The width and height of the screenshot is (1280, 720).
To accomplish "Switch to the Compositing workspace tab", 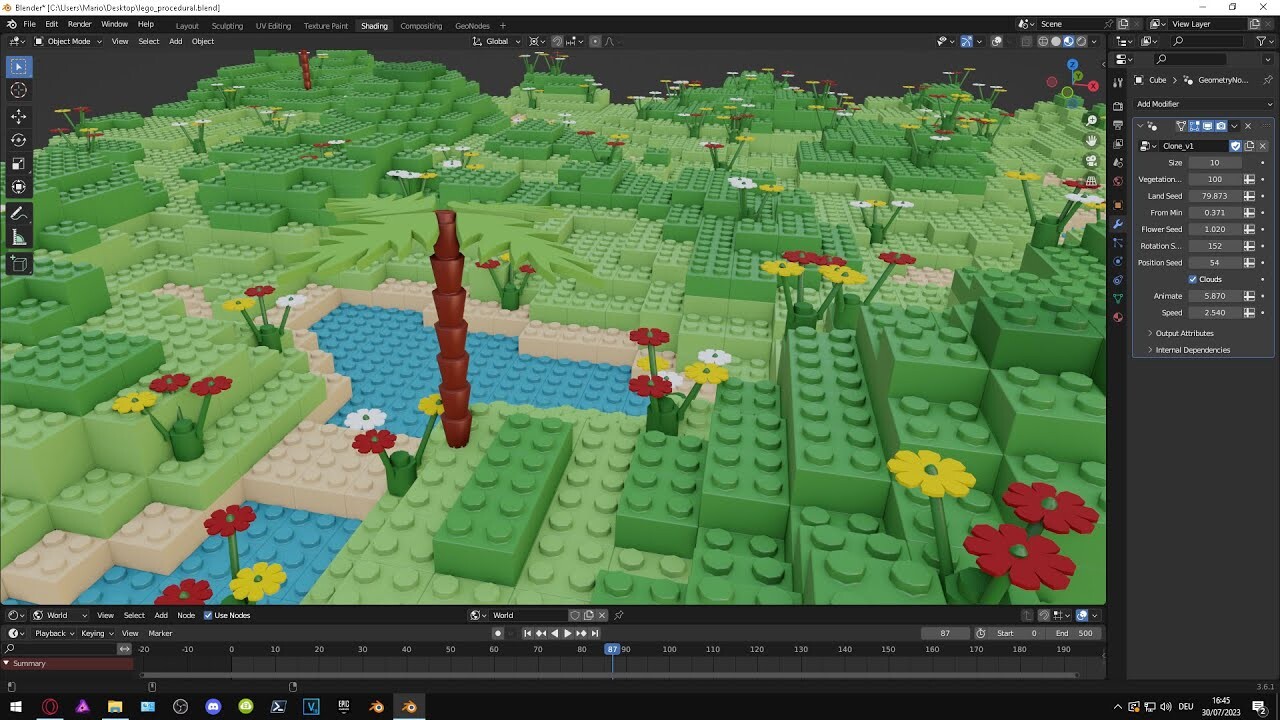I will pos(421,26).
